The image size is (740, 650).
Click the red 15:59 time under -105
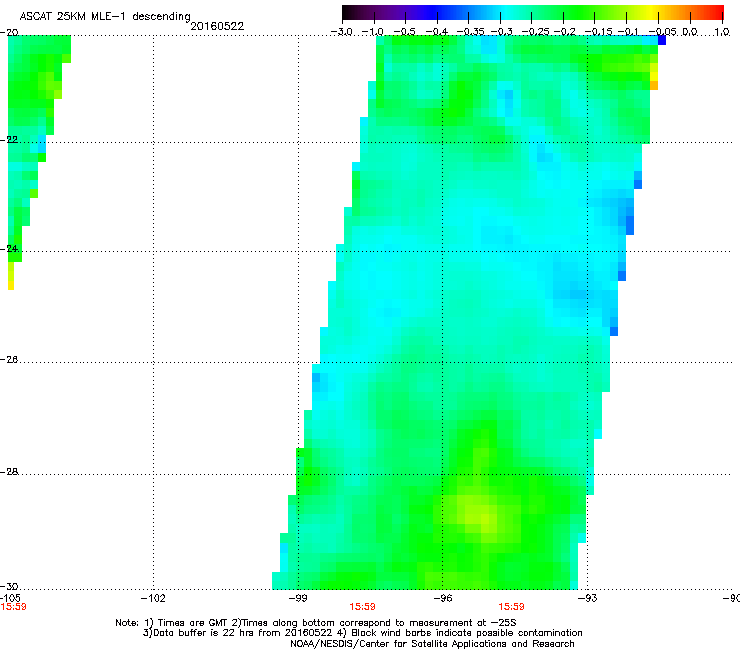pos(13,607)
